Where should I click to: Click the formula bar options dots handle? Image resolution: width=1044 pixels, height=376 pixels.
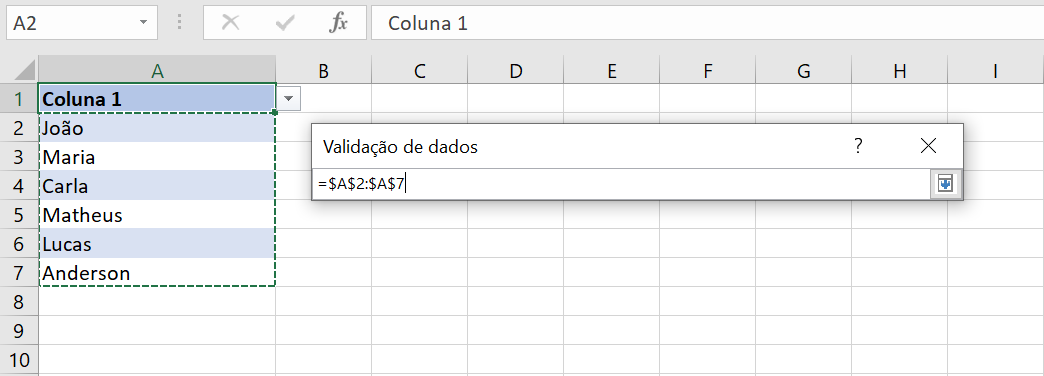coord(180,23)
